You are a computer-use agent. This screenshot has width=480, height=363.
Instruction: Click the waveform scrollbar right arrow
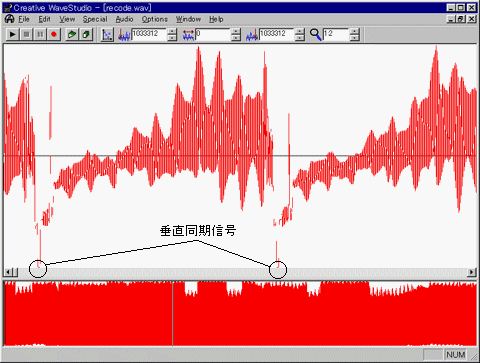click(472, 272)
